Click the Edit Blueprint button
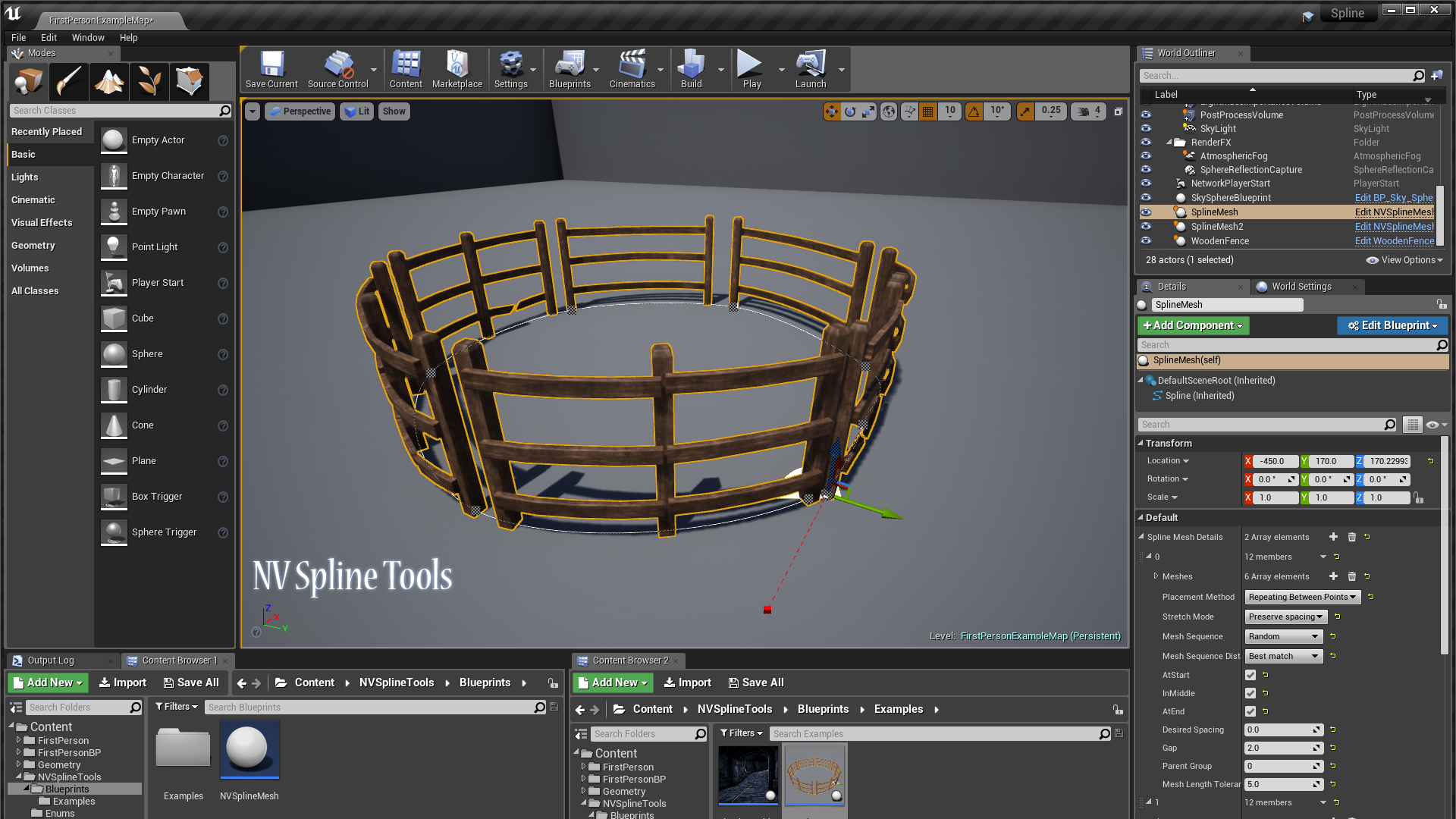The height and width of the screenshot is (819, 1456). [1392, 325]
